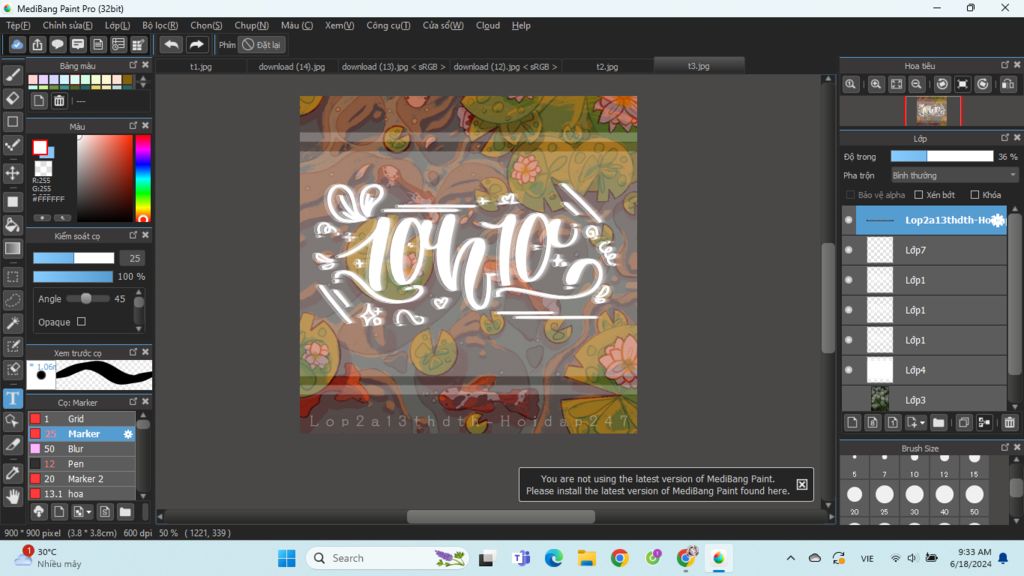This screenshot has width=1024, height=576.
Task: Select the Pen brush in list
Action: 82,464
